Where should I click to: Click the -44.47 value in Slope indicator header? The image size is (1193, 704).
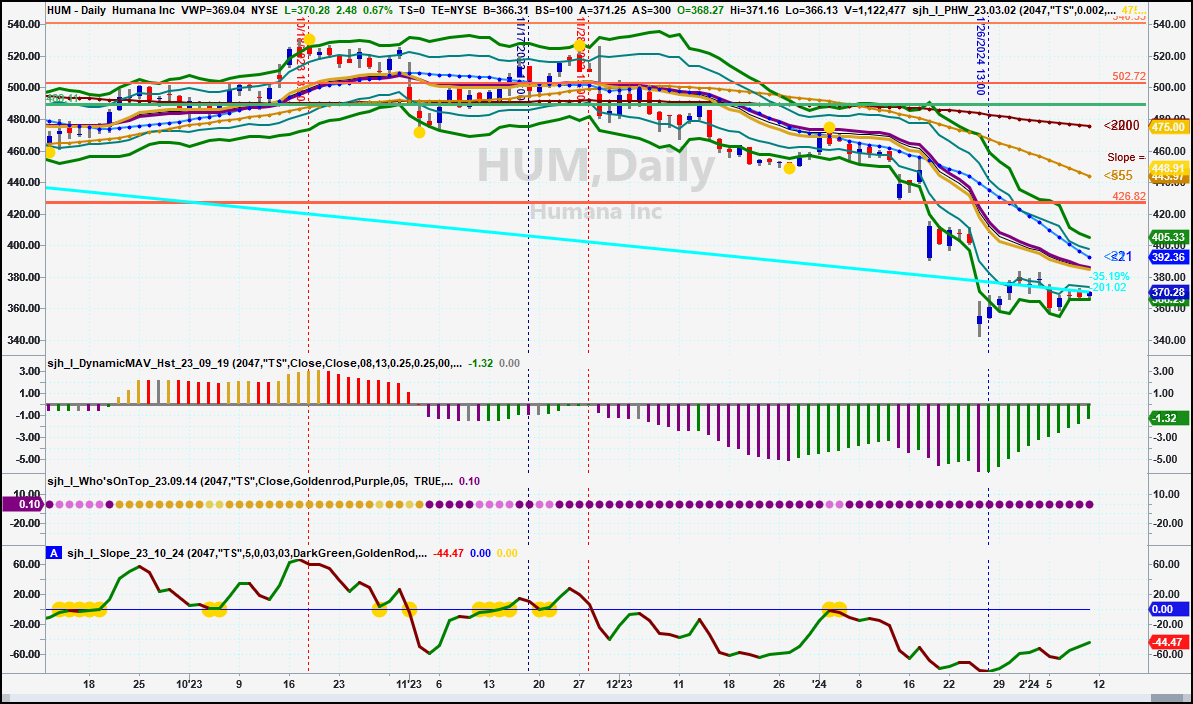pos(449,553)
